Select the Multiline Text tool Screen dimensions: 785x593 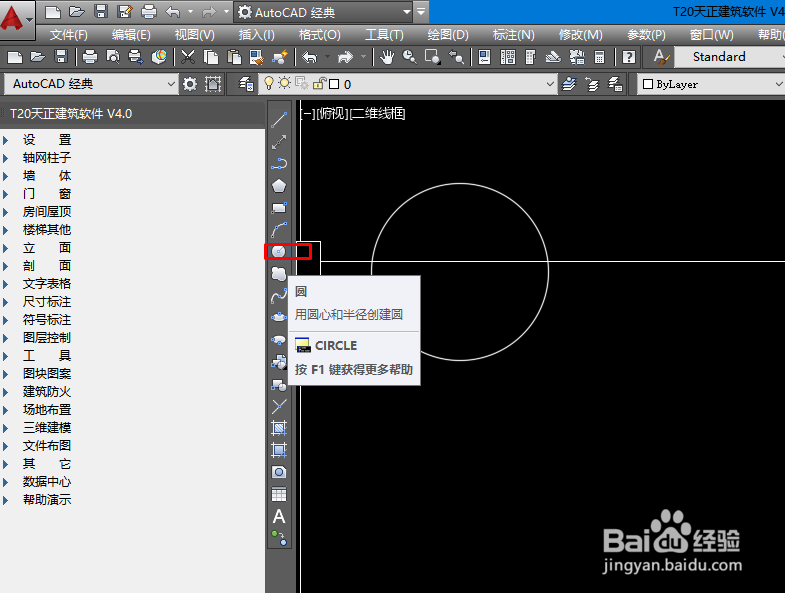(x=279, y=516)
